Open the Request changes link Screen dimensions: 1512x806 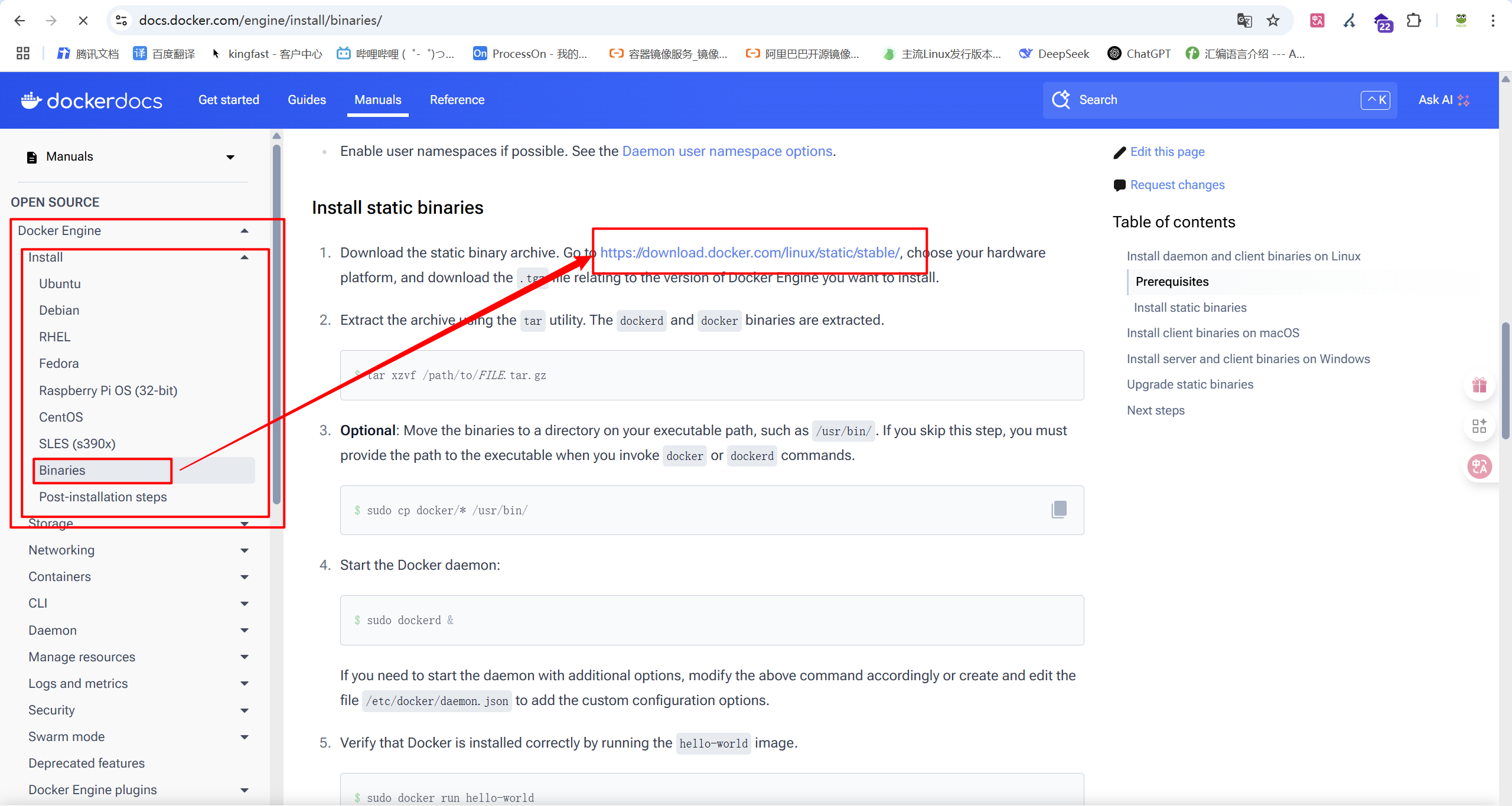1177,185
